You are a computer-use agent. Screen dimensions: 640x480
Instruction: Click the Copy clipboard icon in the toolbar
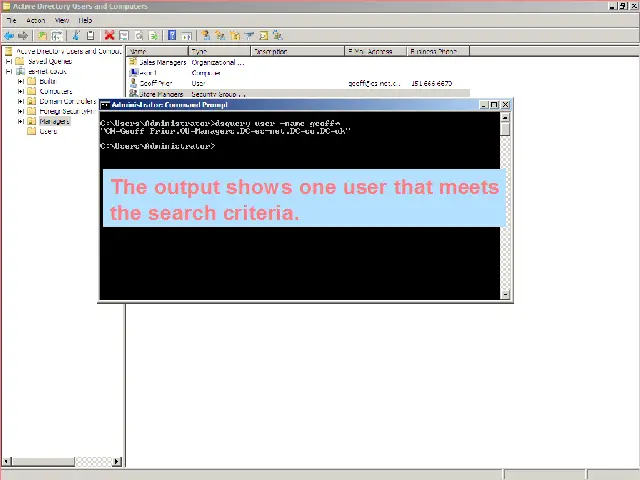[91, 36]
